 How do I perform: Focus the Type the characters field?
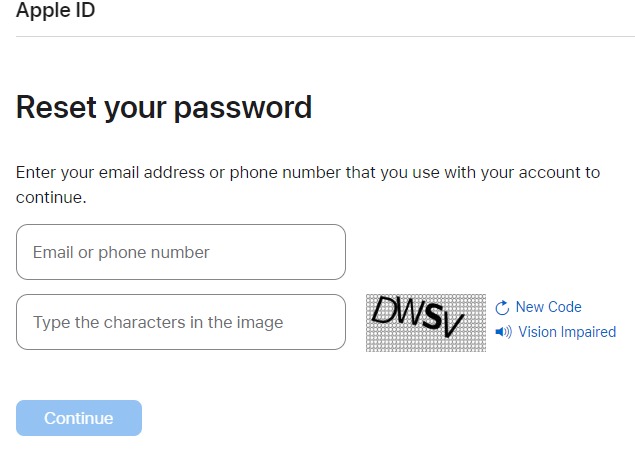pyautogui.click(x=181, y=322)
